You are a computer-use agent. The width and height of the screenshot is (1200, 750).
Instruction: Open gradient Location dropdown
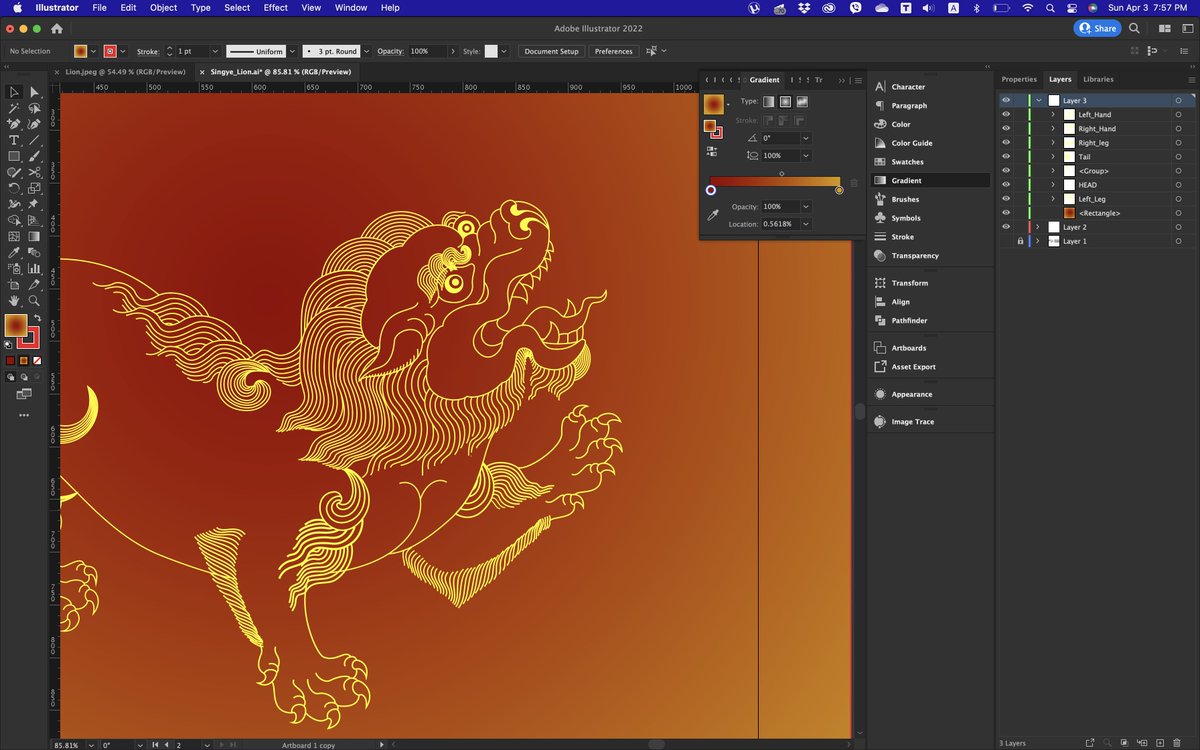coord(806,224)
